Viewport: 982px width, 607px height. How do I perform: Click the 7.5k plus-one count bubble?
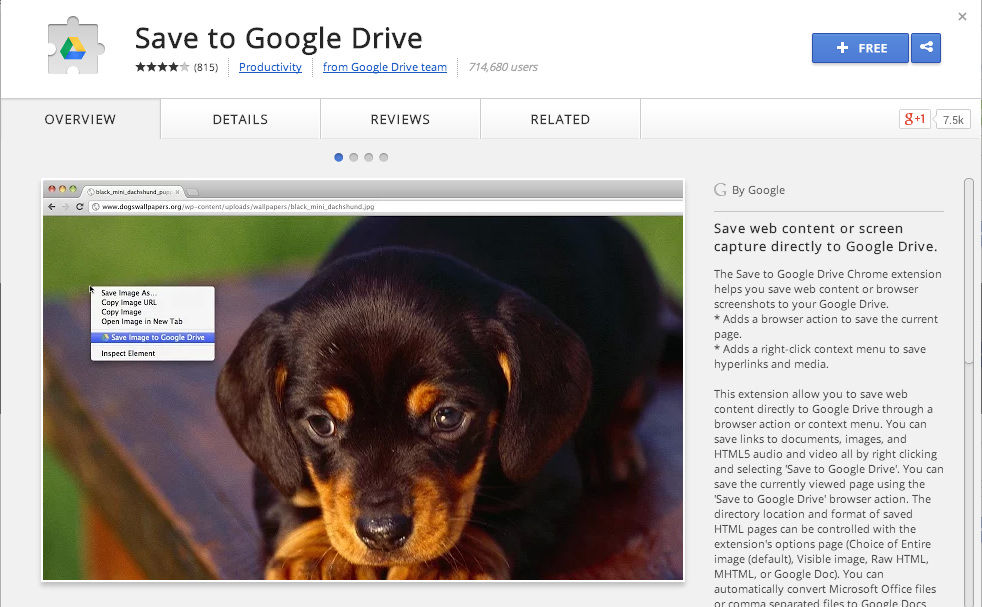point(953,119)
